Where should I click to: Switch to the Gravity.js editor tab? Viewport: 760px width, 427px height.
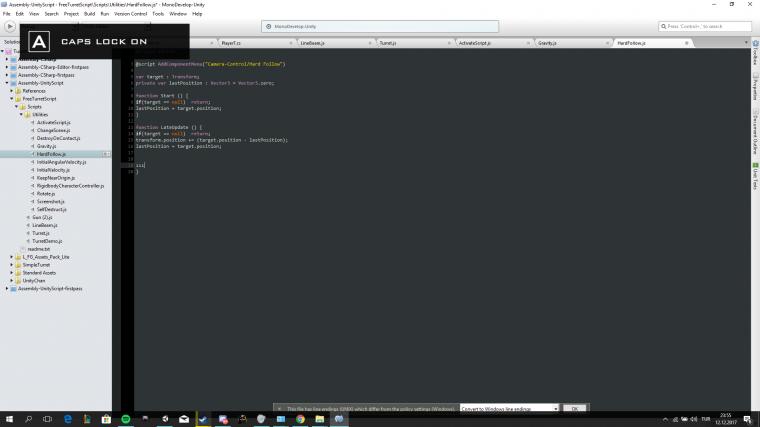pos(547,43)
